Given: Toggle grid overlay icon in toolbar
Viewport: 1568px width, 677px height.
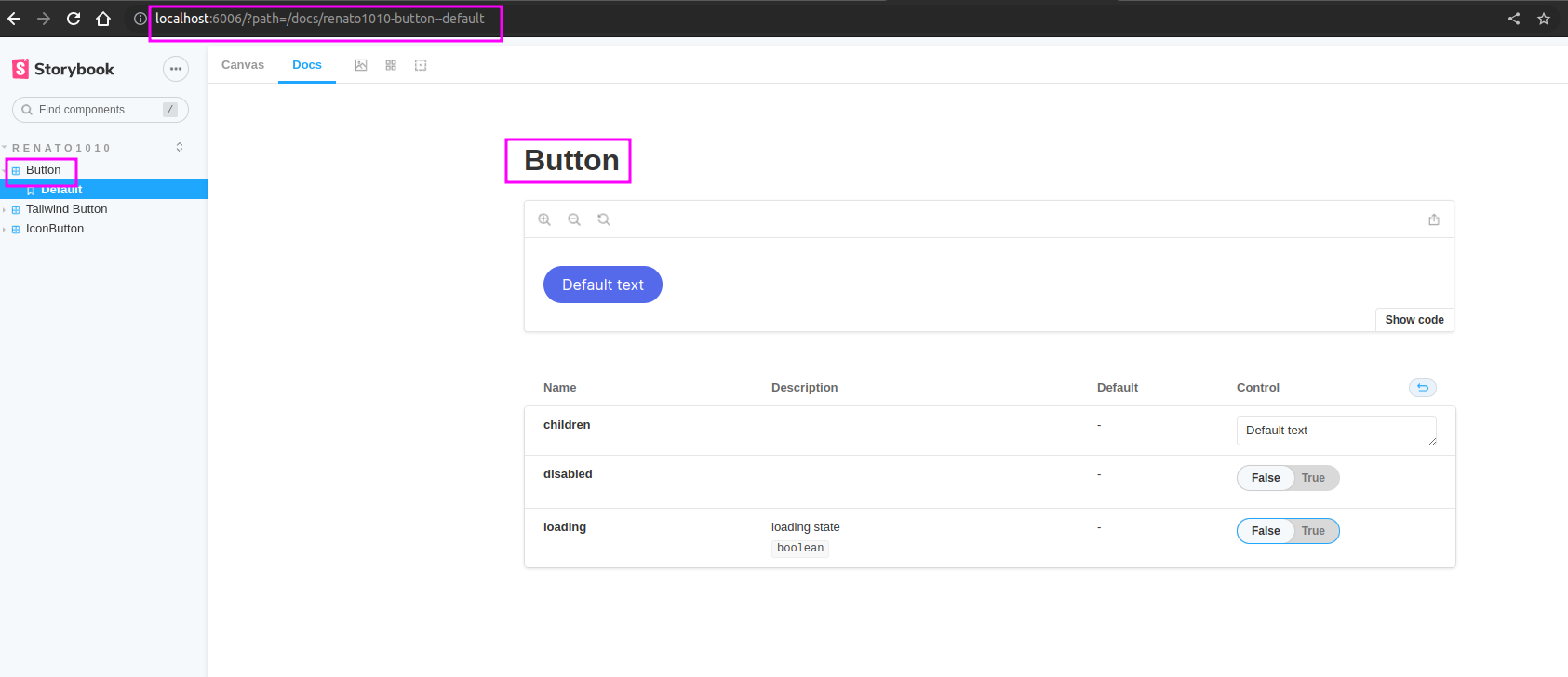Looking at the screenshot, I should point(391,65).
